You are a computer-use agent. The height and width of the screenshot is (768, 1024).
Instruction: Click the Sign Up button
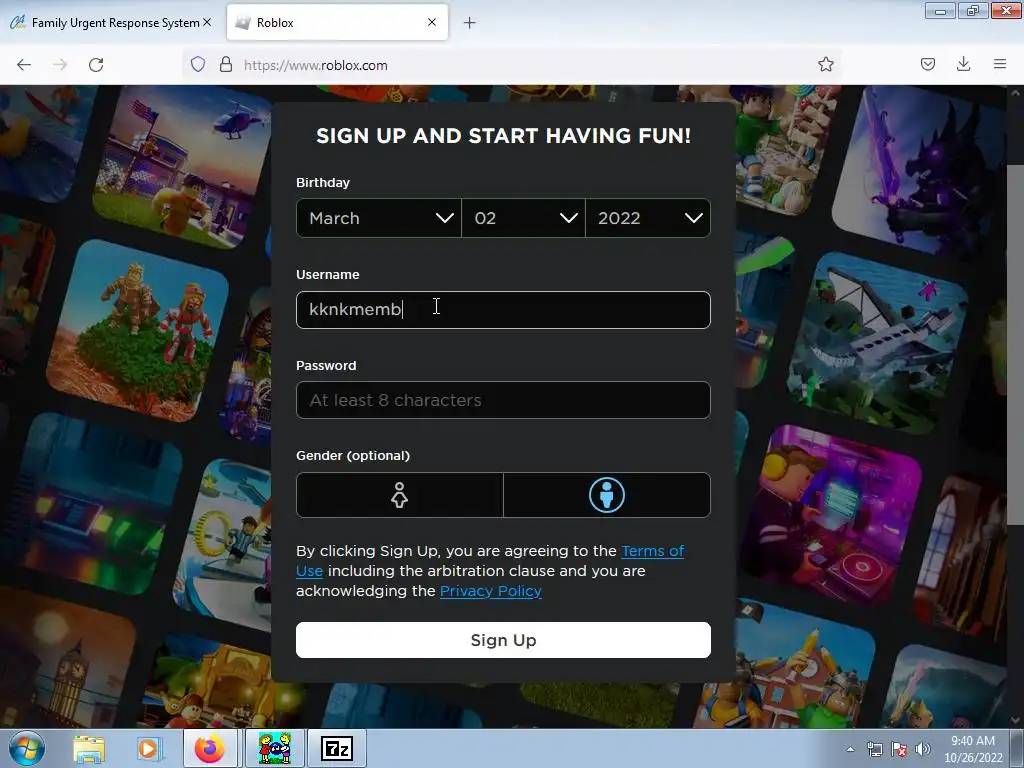tap(503, 640)
